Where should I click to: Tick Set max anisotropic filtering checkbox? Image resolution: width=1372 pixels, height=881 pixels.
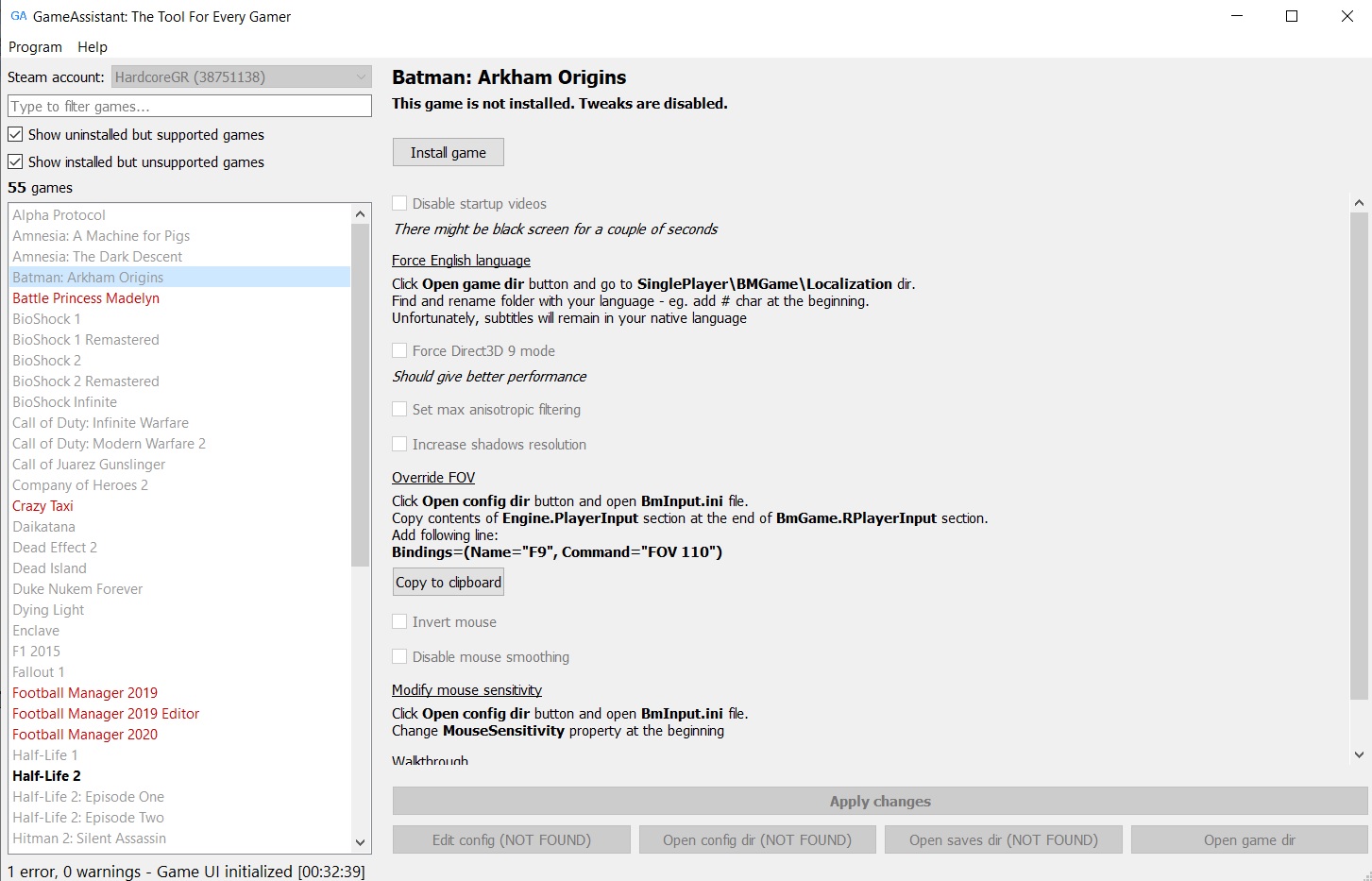tap(399, 409)
